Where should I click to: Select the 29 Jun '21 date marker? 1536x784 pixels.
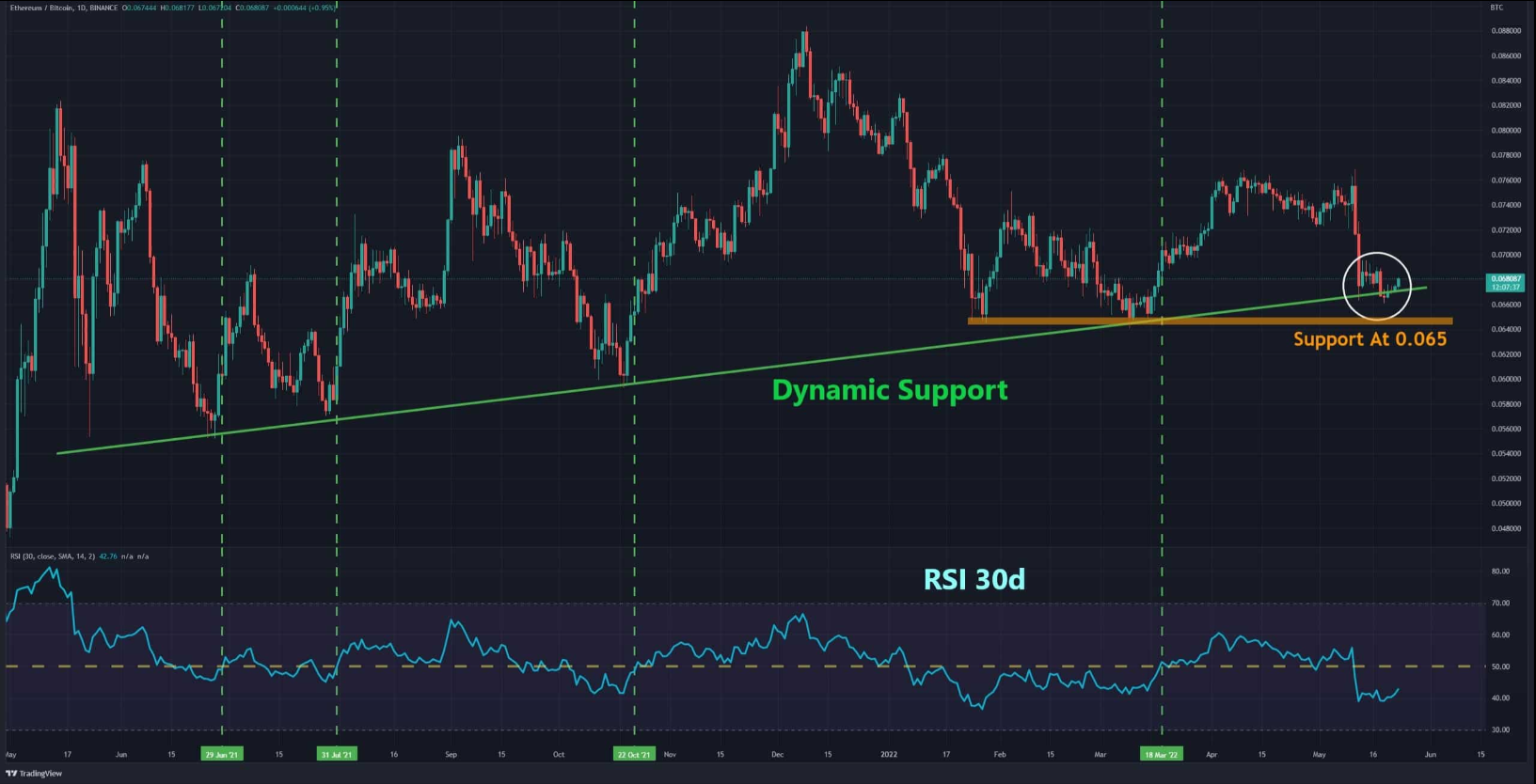[x=222, y=754]
